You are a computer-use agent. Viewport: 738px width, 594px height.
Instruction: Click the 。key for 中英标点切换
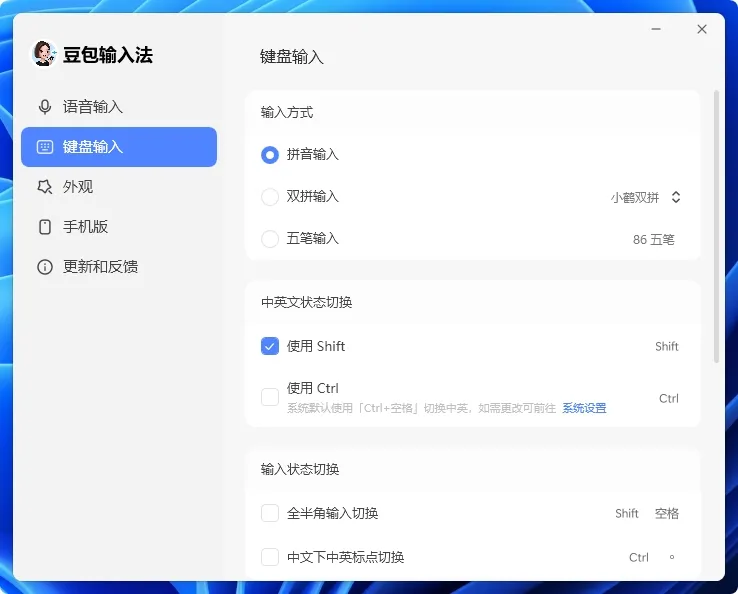(x=672, y=557)
